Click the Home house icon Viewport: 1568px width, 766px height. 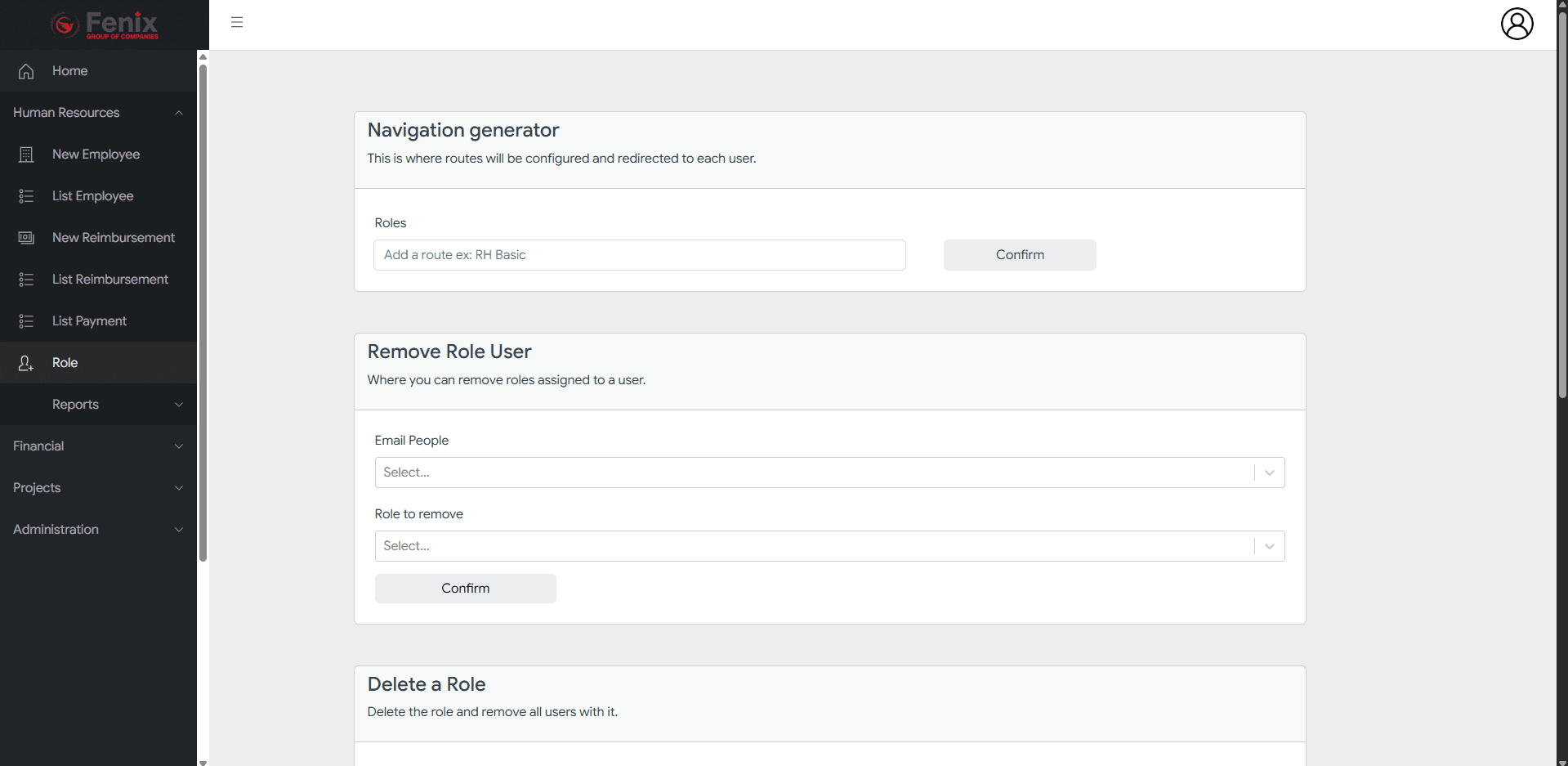[26, 71]
